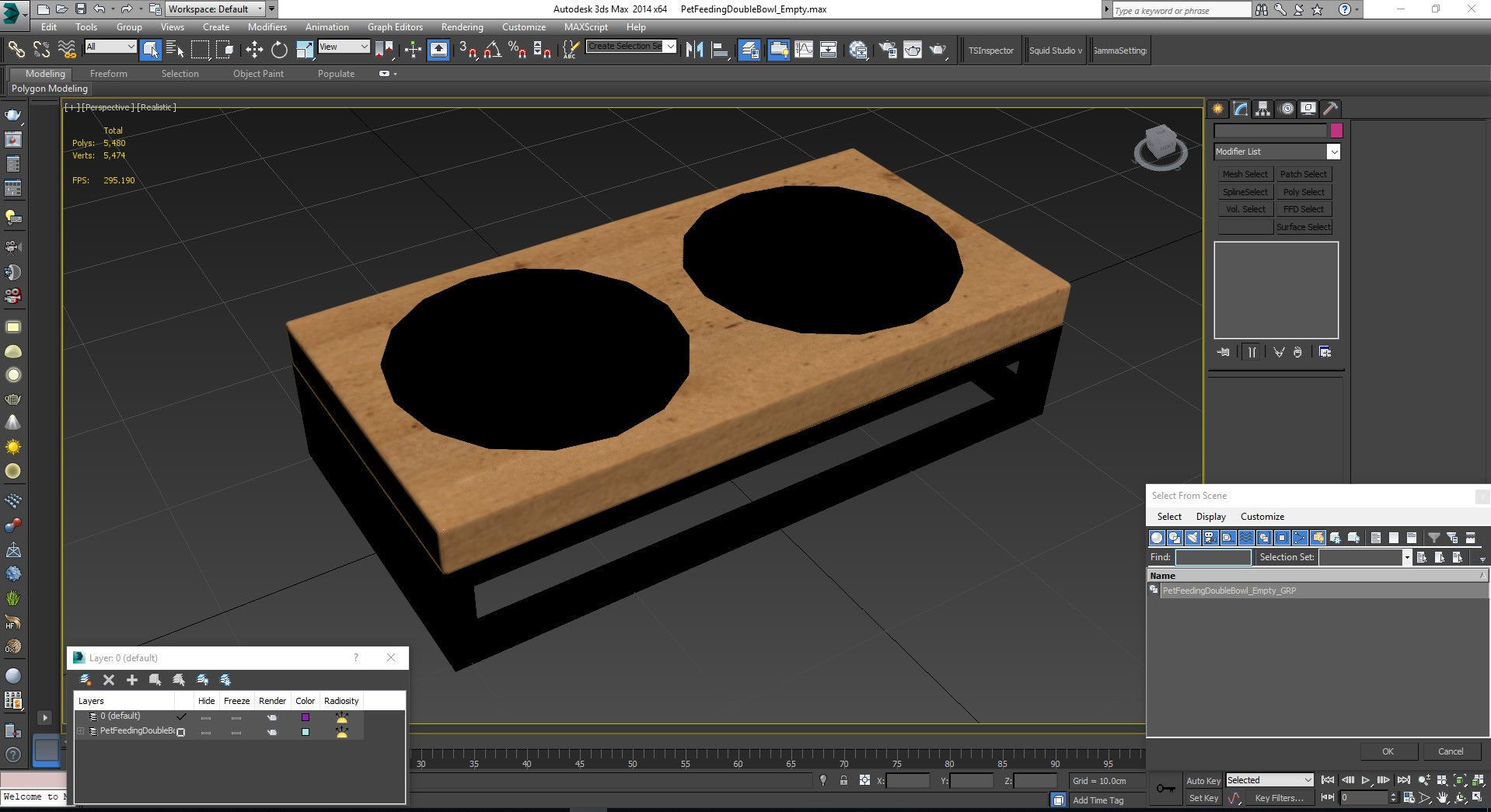
Task: Open the Rendering menu
Action: click(462, 26)
